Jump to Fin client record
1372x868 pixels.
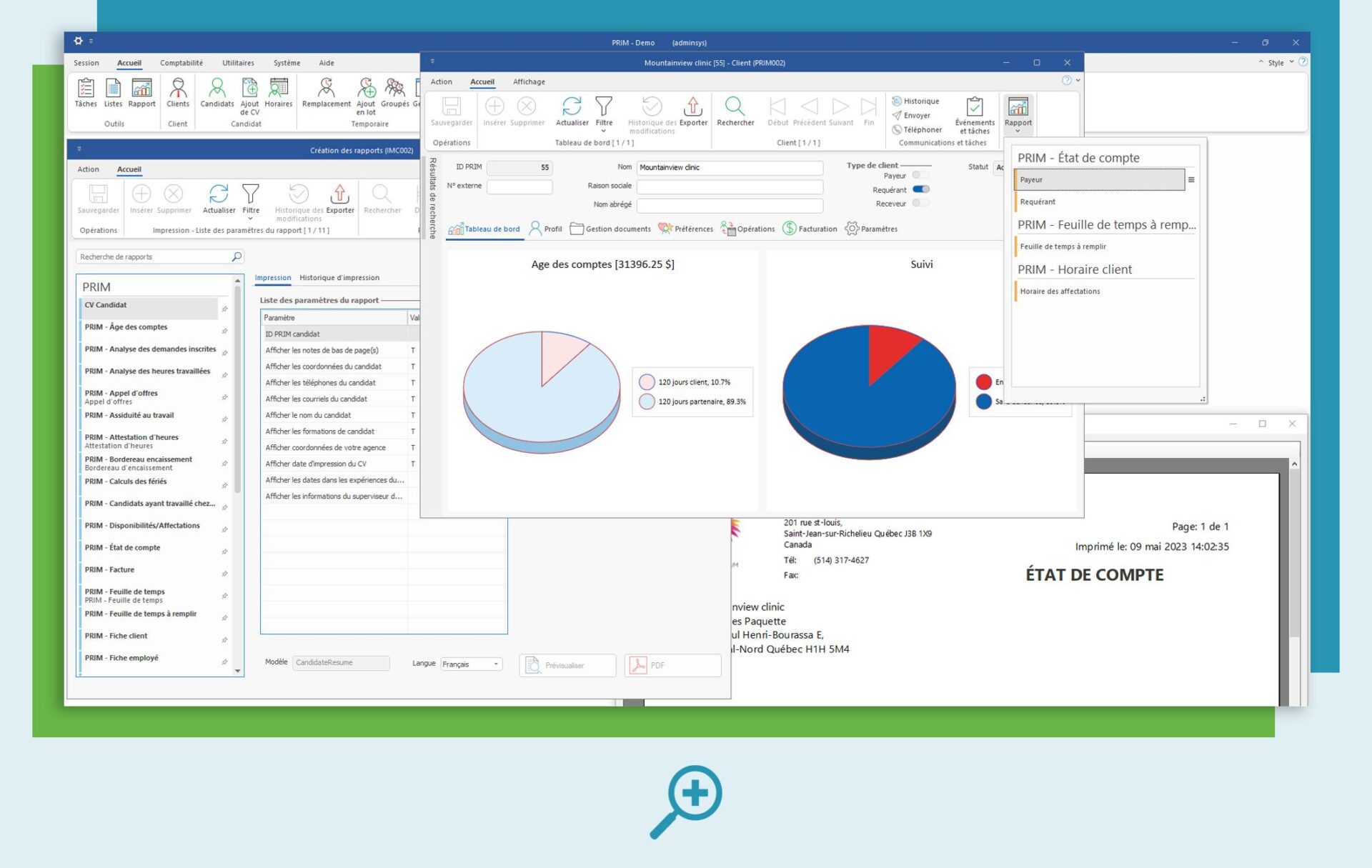(869, 111)
